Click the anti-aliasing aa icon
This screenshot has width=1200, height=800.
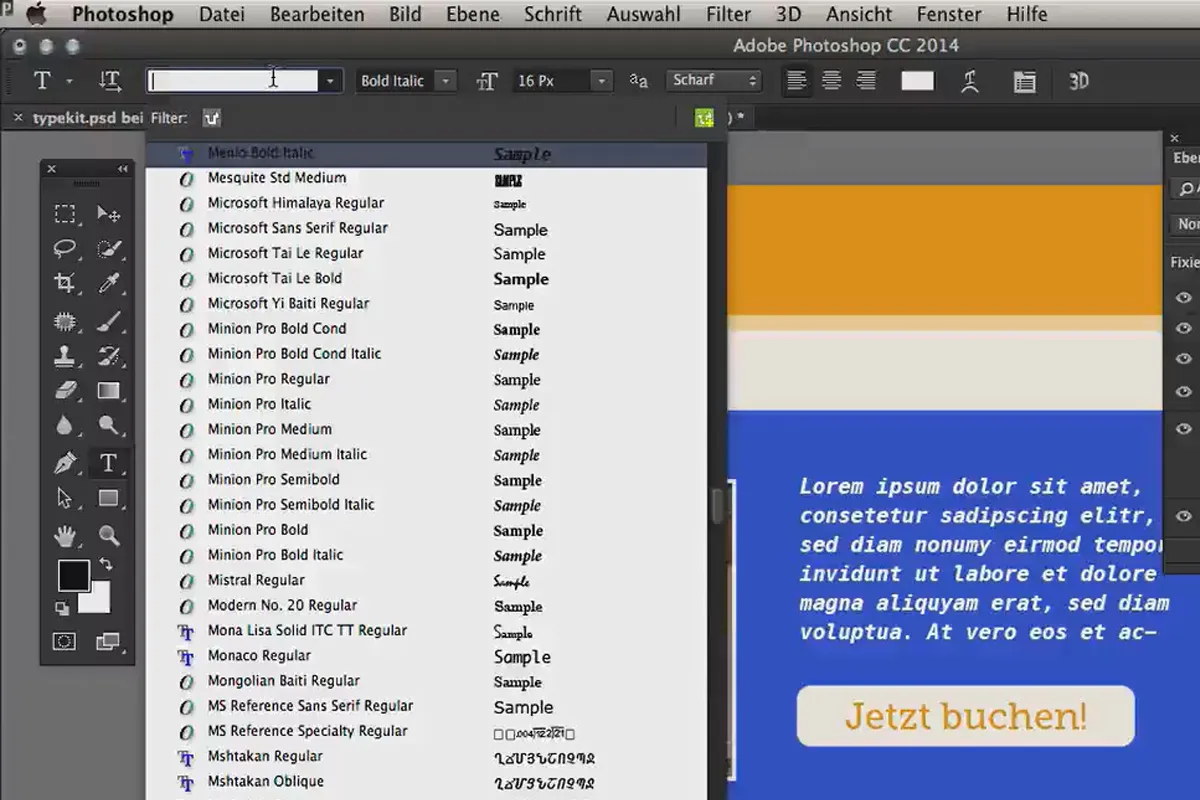tap(639, 81)
